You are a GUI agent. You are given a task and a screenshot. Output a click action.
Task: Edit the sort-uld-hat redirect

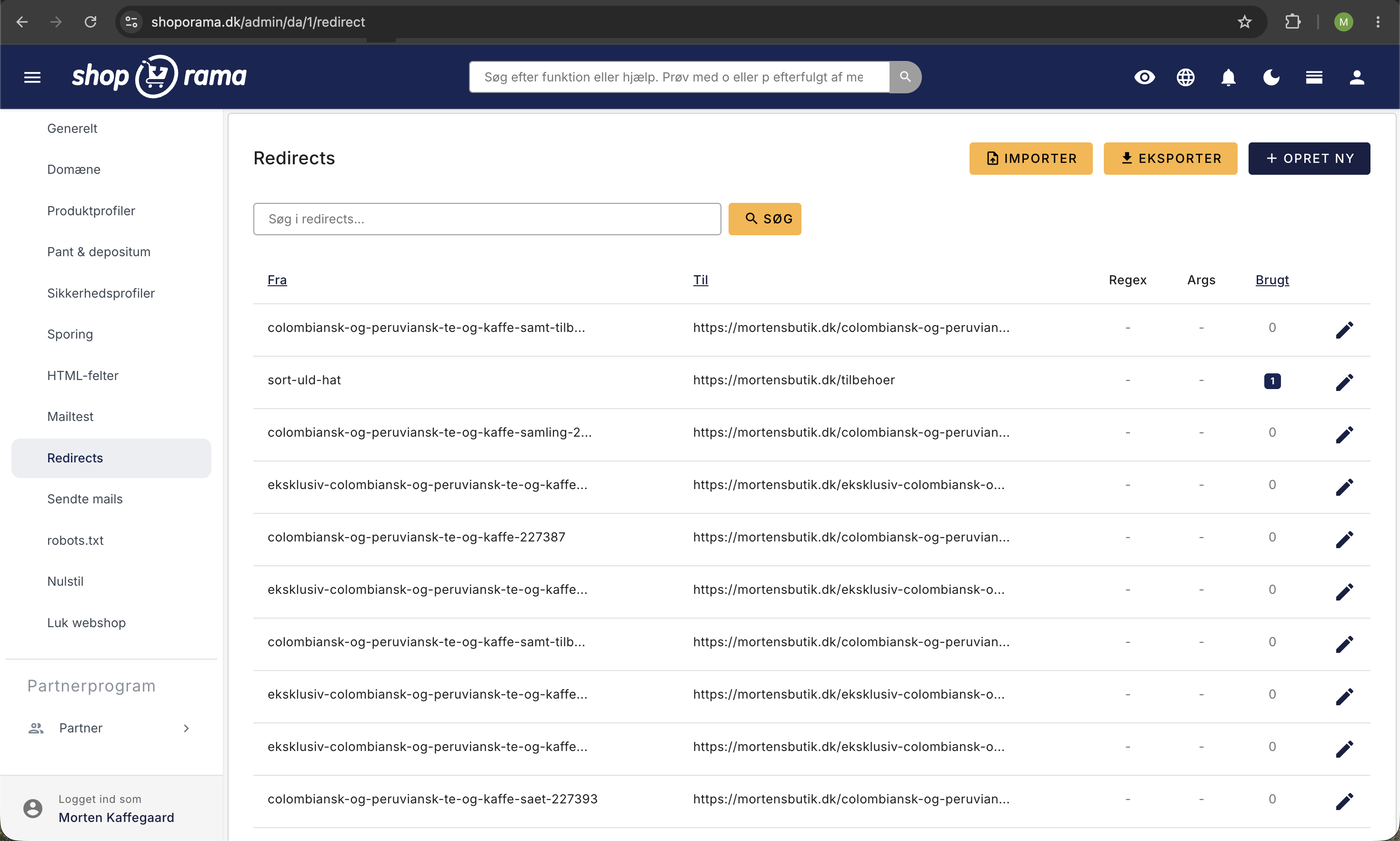1345,382
